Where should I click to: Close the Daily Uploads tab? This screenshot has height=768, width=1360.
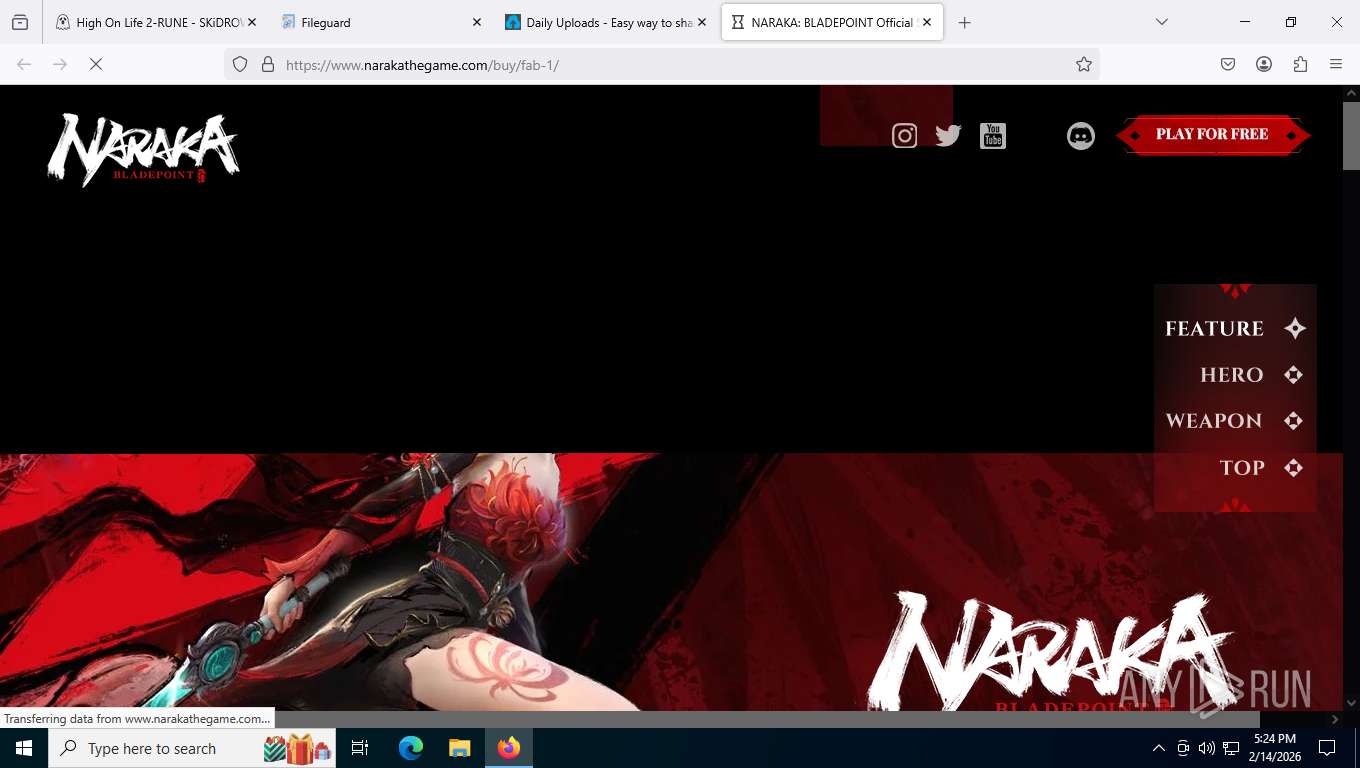701,22
